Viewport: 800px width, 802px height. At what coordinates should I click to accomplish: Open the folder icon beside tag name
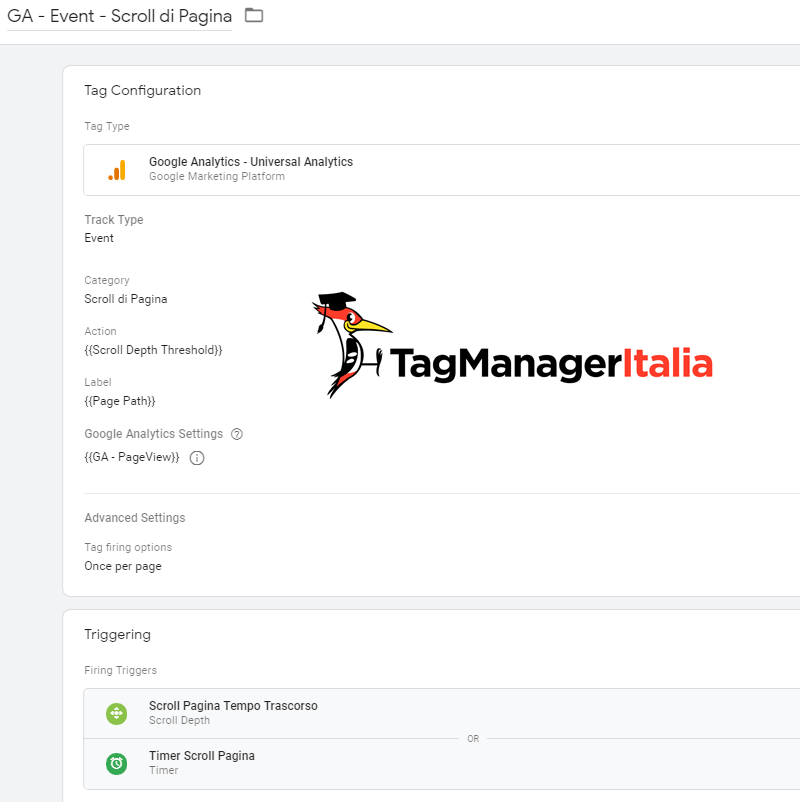(x=254, y=15)
